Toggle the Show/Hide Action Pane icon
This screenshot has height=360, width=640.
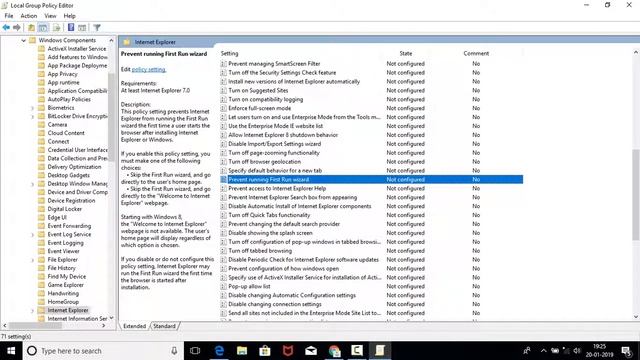pyautogui.click(x=82, y=27)
